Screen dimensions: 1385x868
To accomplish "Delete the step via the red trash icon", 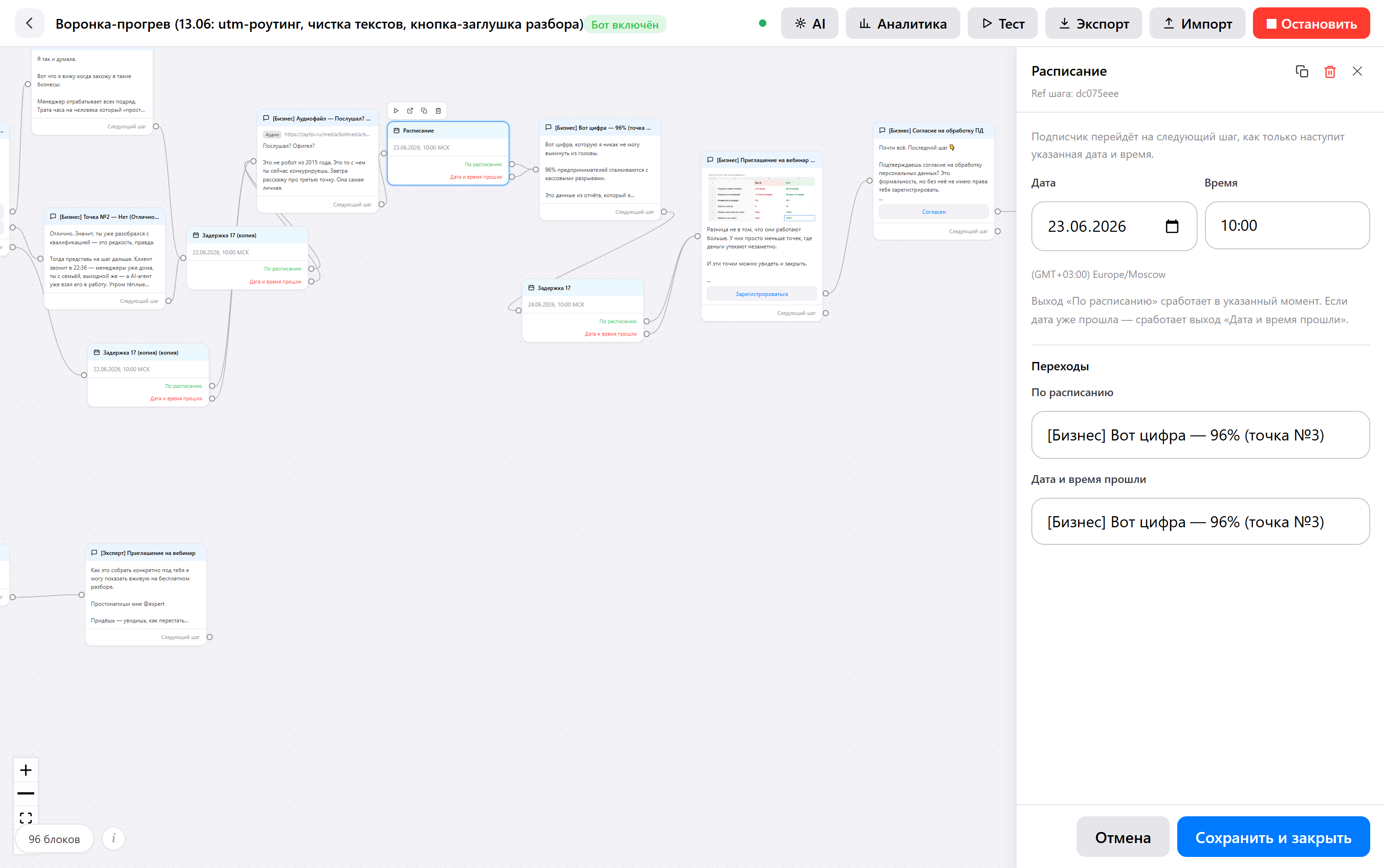I will pos(1330,71).
